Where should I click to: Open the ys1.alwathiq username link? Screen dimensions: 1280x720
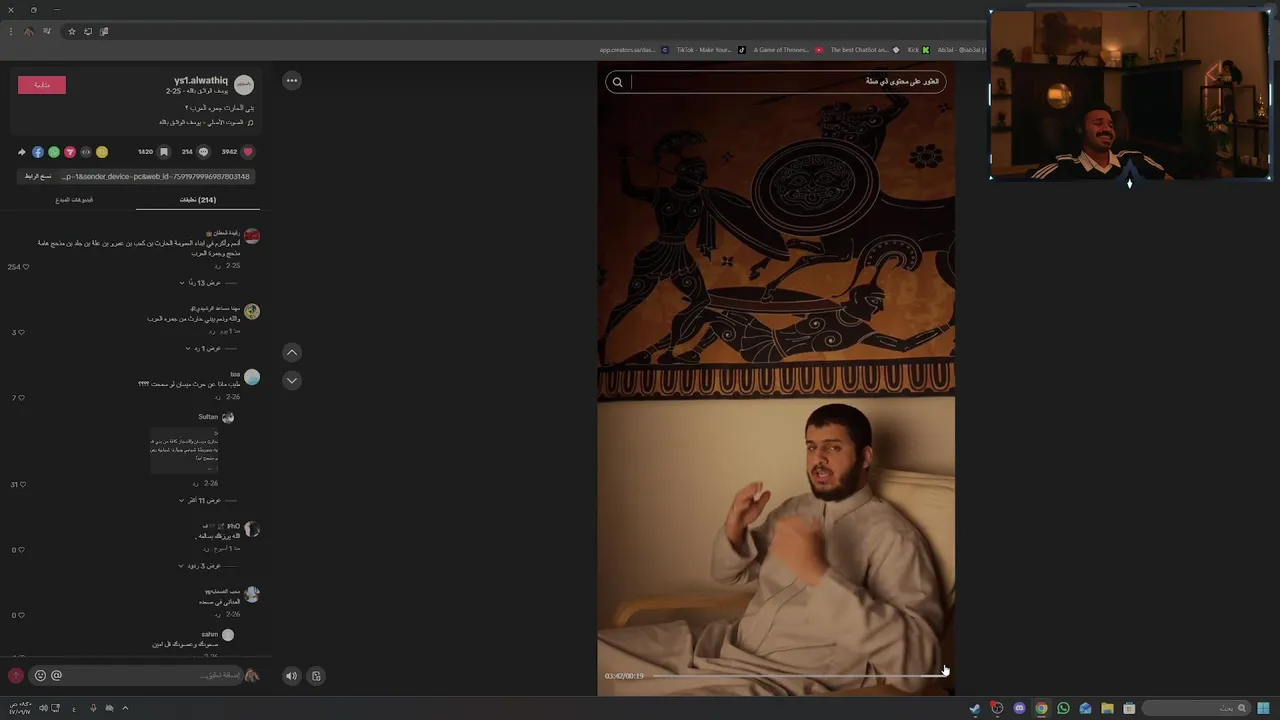pyautogui.click(x=201, y=80)
